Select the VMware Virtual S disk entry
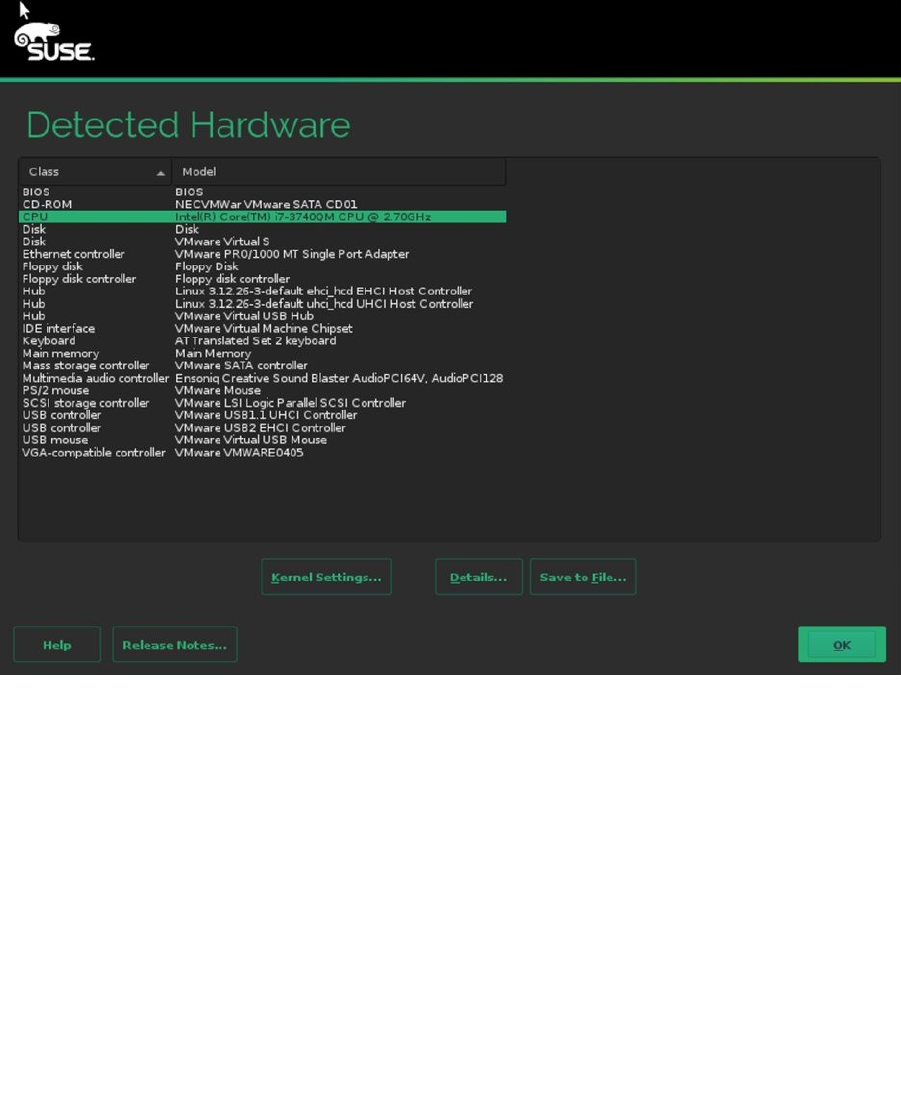The height and width of the screenshot is (1097, 901). click(222, 241)
